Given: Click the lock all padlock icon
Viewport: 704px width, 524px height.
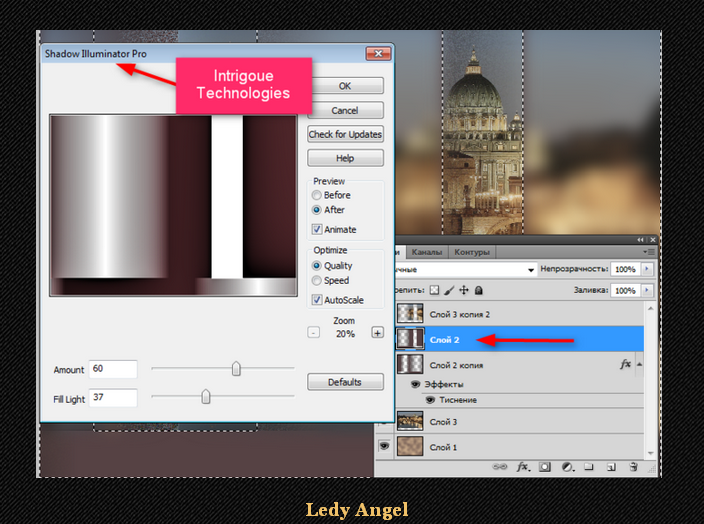Looking at the screenshot, I should (479, 291).
